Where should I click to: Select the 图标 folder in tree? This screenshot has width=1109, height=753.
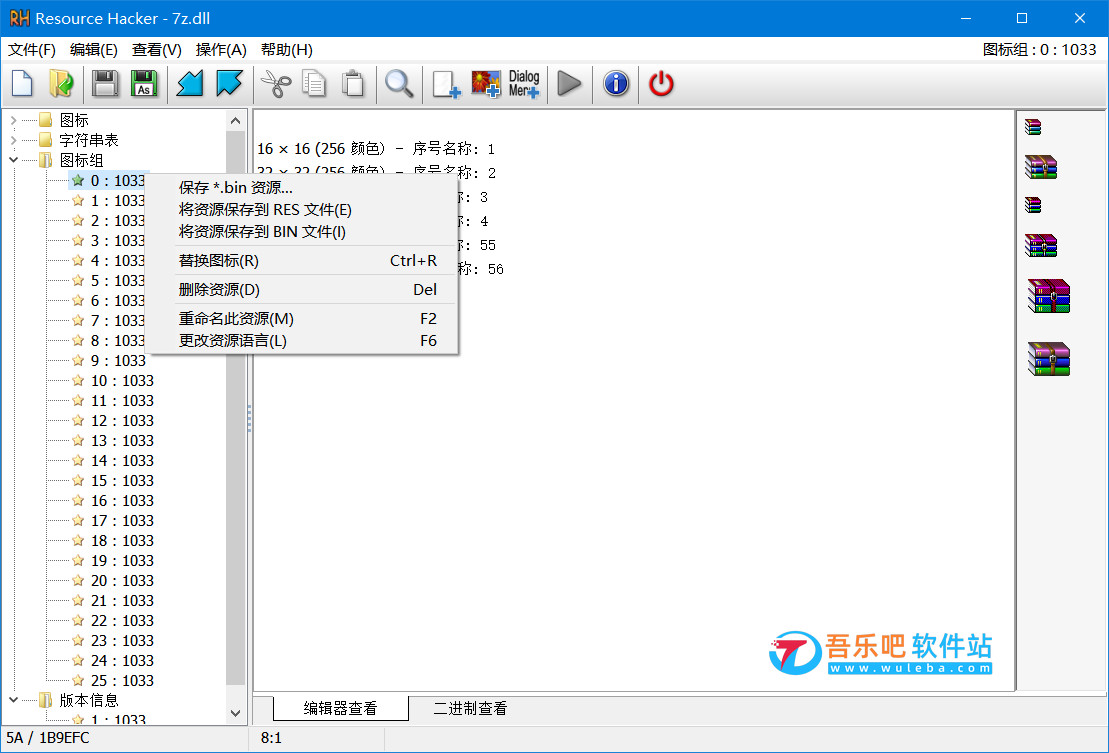pyautogui.click(x=74, y=120)
